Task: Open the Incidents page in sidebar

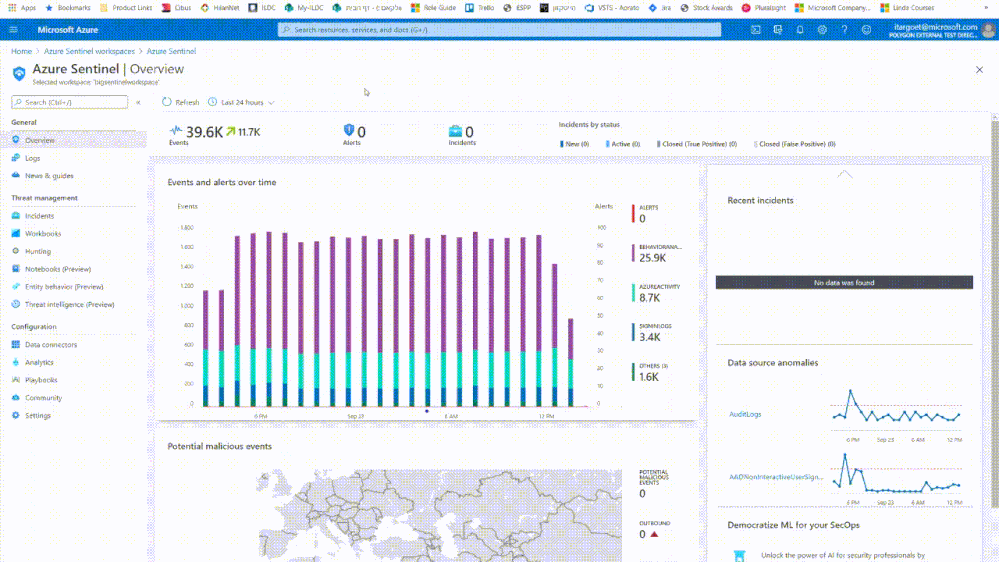Action: point(39,215)
